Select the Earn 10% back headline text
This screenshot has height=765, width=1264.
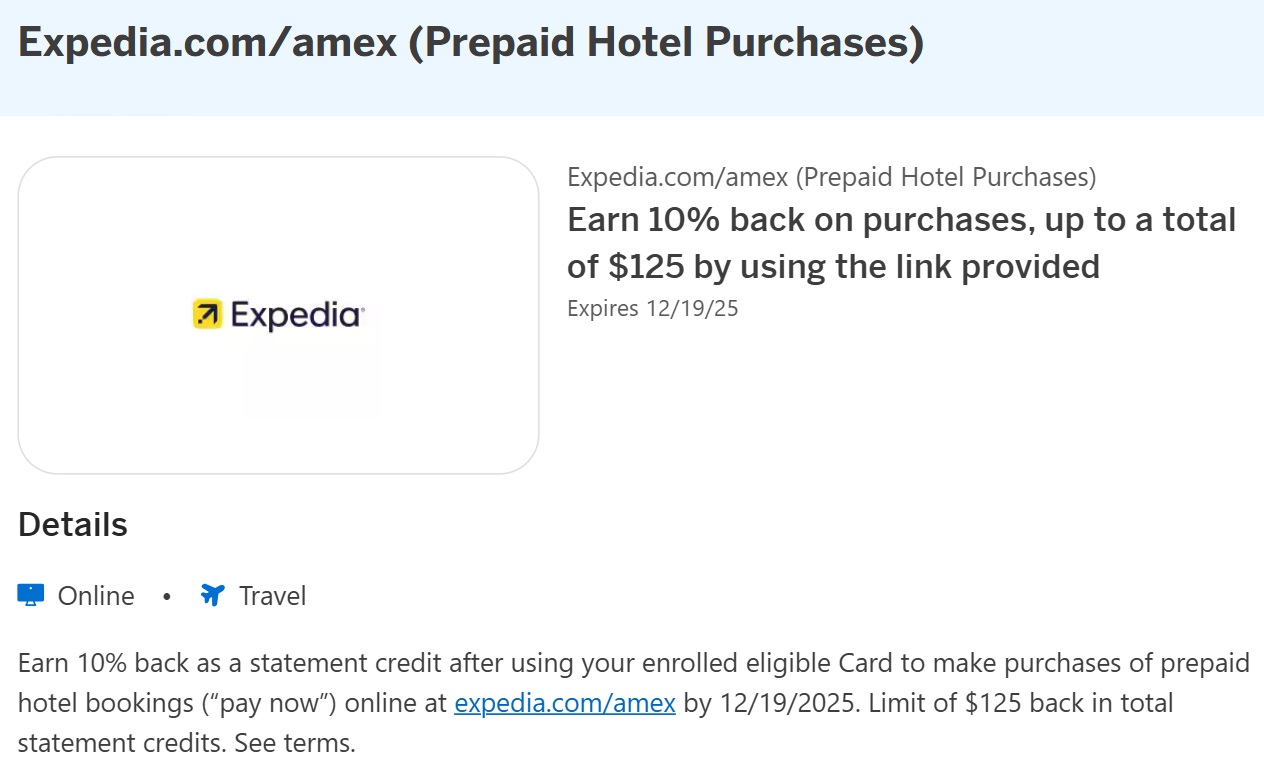coord(900,220)
